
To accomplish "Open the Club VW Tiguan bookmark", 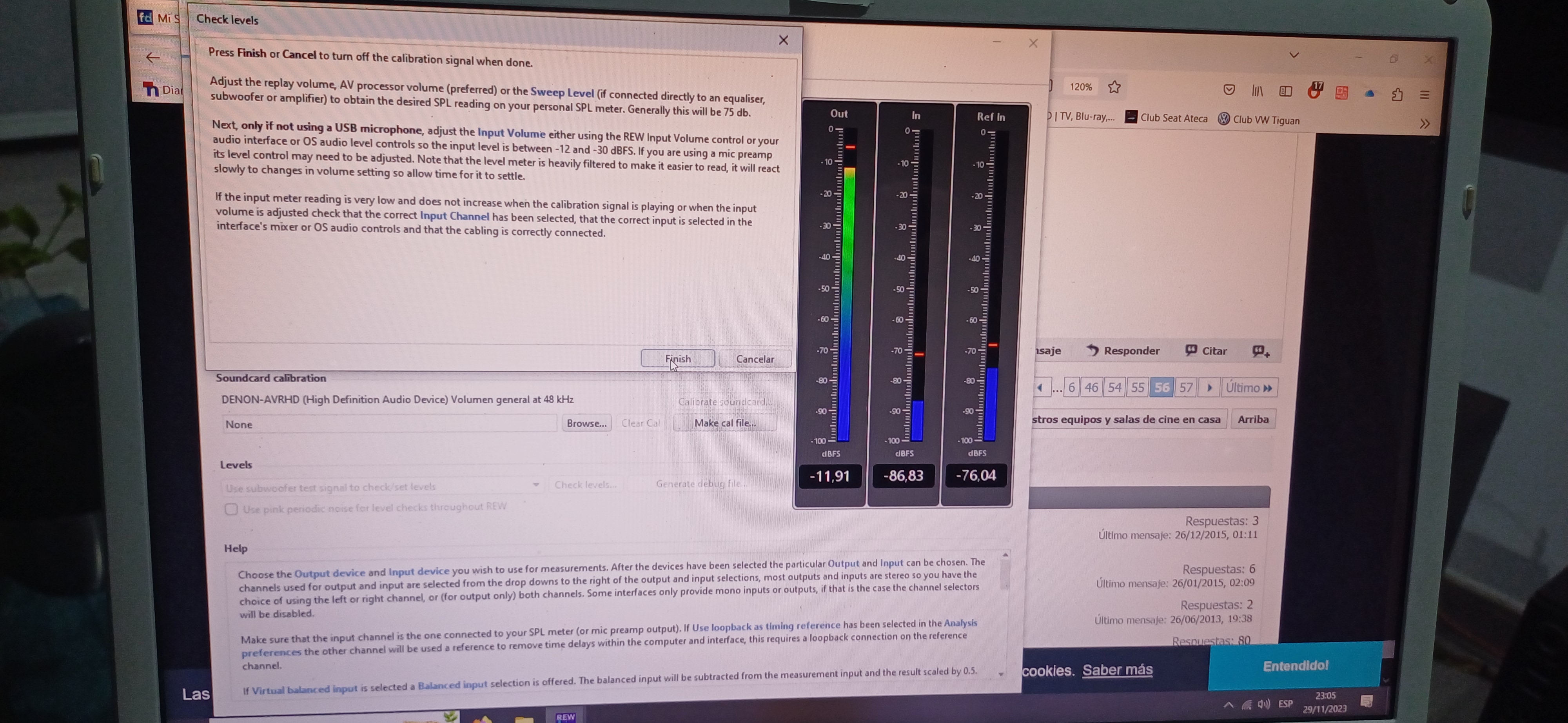I will click(1259, 120).
